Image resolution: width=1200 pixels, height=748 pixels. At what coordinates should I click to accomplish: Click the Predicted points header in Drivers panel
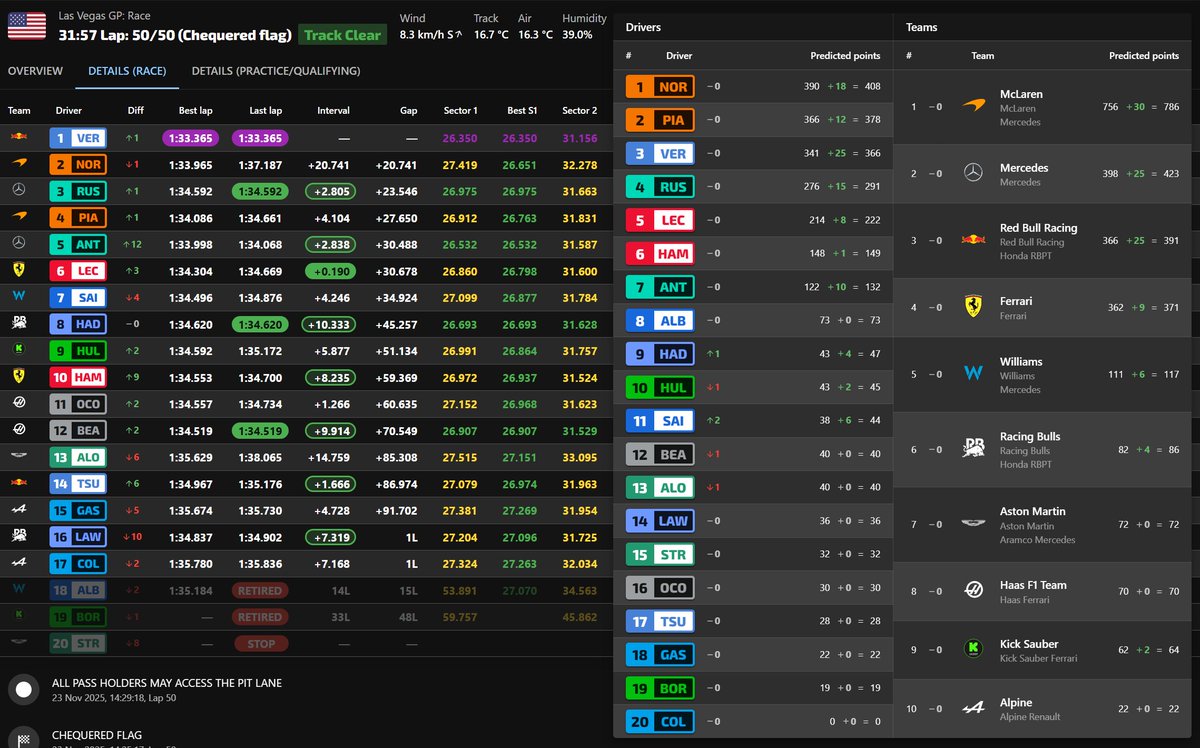(845, 56)
